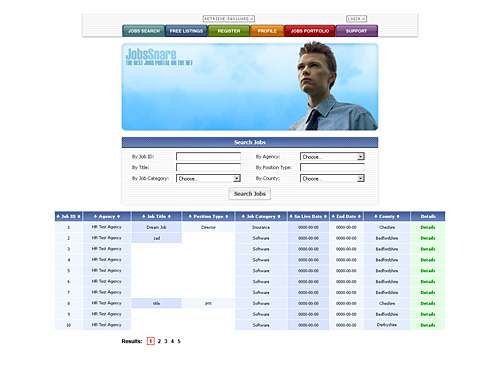Image resolution: width=500 pixels, height=375 pixels.
Task: Jump to results page 4
Action: click(x=172, y=341)
